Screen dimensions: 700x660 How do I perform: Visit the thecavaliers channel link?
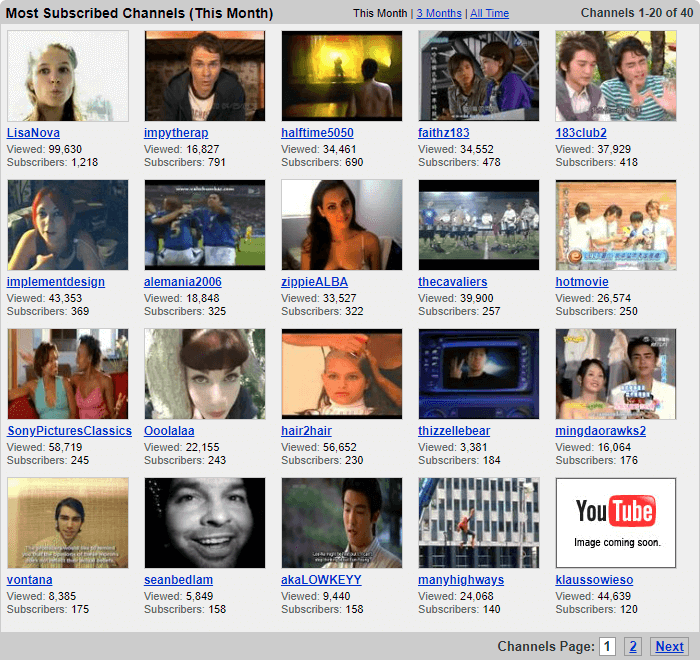point(452,282)
